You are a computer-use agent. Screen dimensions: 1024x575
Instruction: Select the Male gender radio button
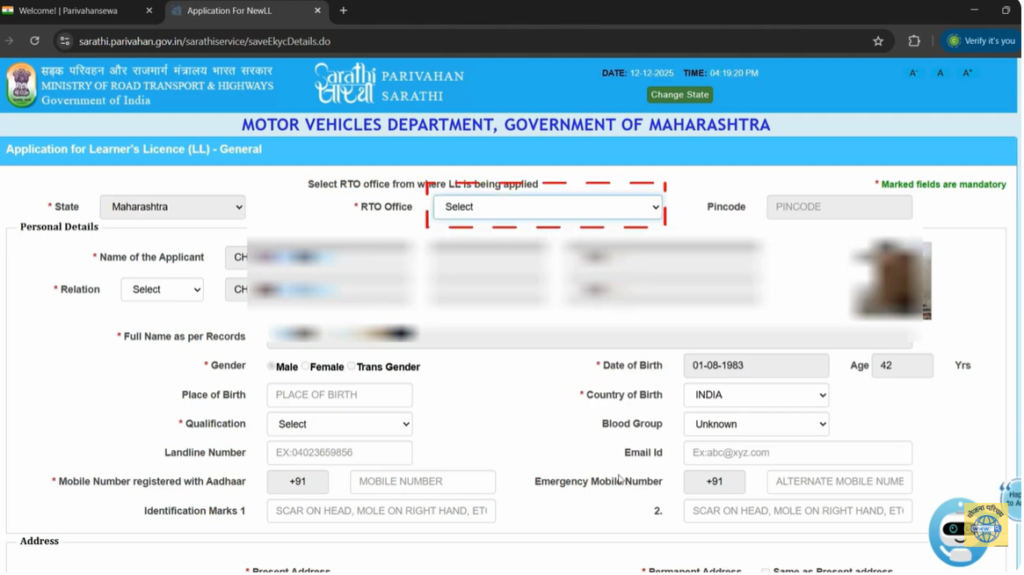[x=271, y=366]
